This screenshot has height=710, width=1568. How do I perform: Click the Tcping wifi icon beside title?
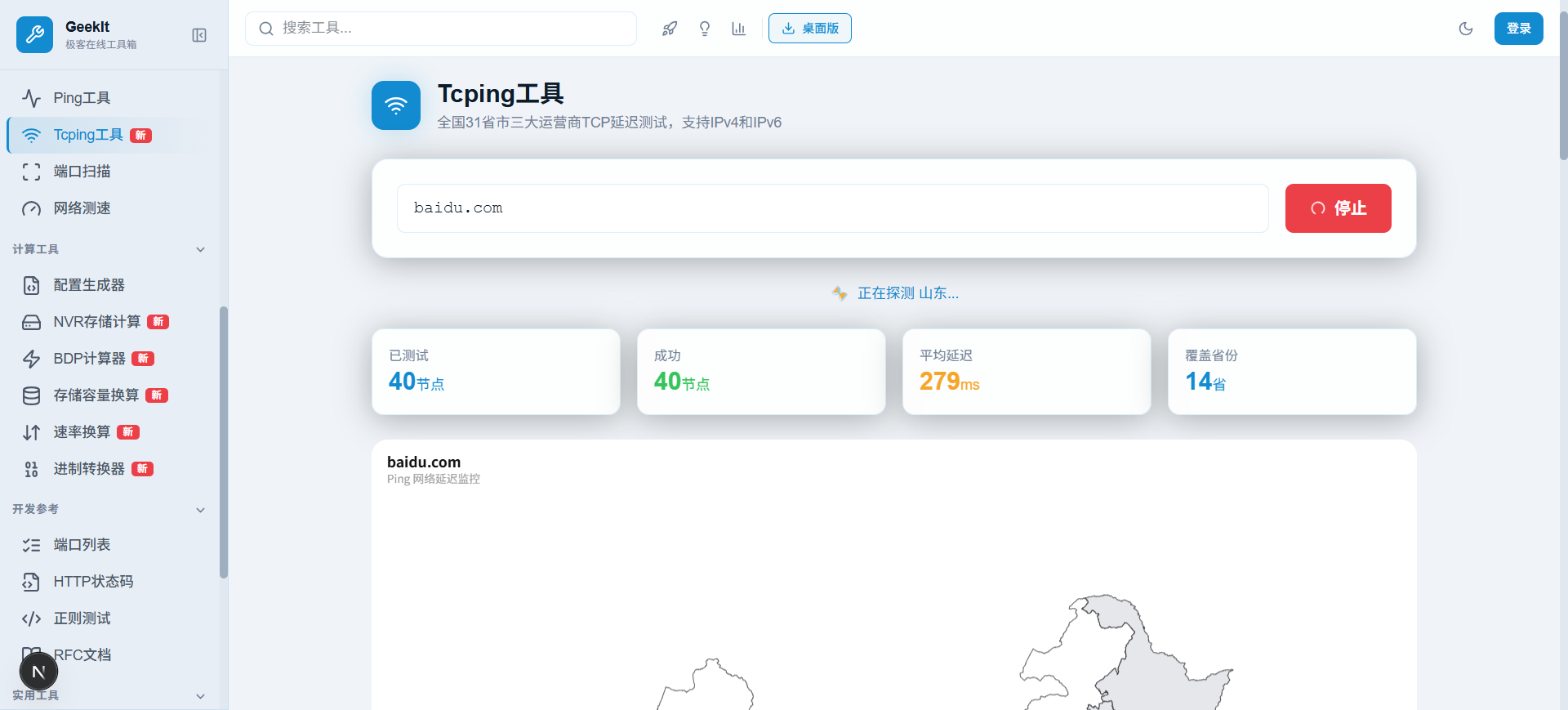tap(396, 105)
